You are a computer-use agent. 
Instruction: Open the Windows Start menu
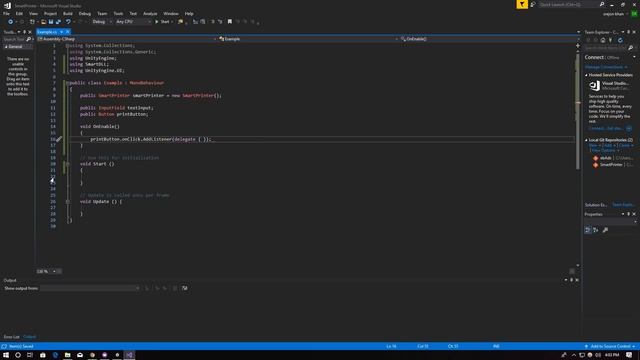click(x=6, y=355)
